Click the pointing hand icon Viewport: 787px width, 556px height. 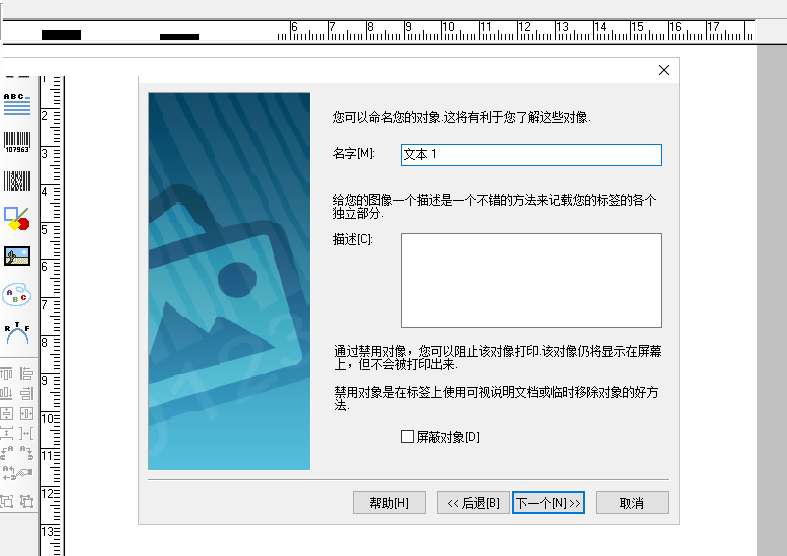(25, 473)
